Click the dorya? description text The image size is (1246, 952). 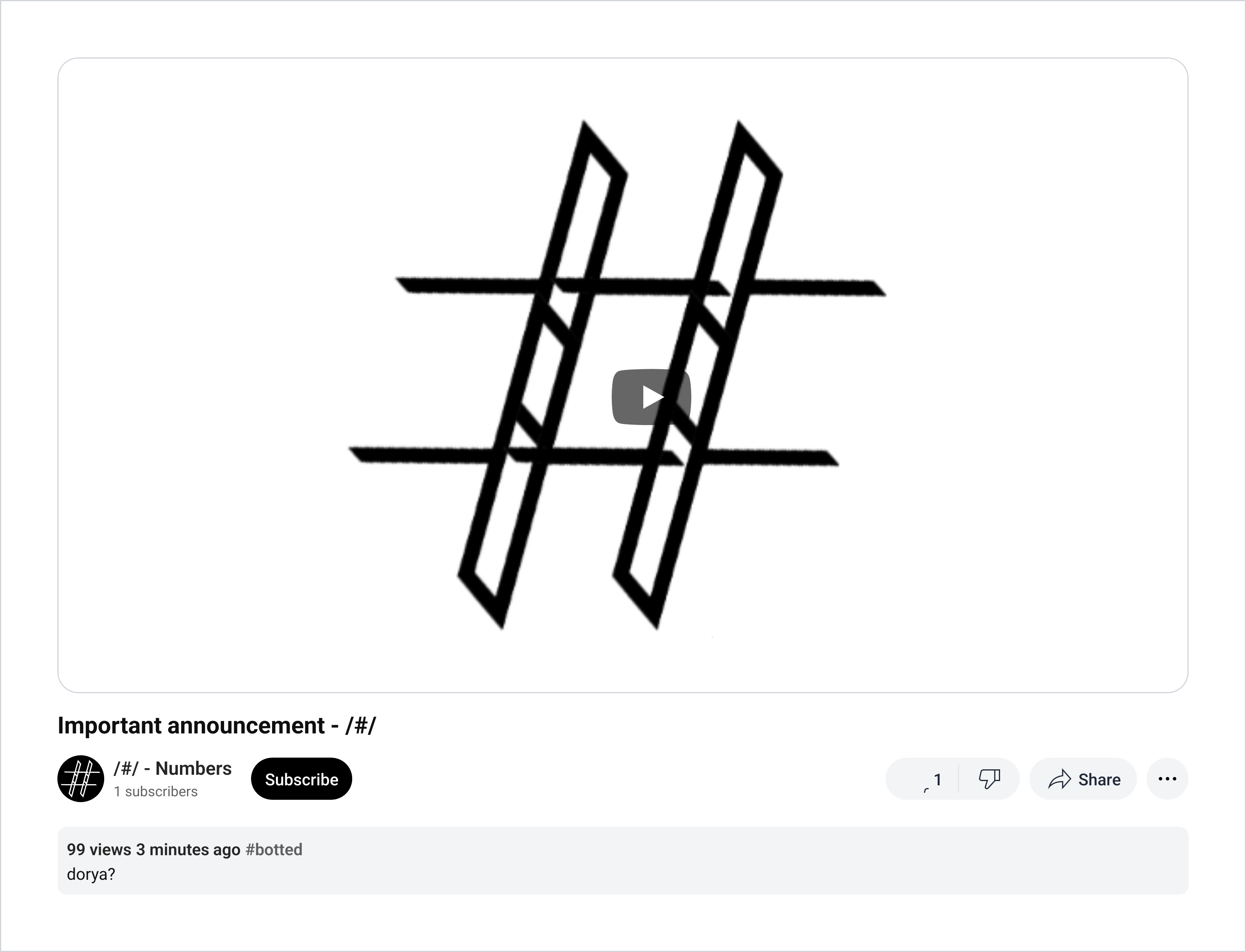(91, 874)
